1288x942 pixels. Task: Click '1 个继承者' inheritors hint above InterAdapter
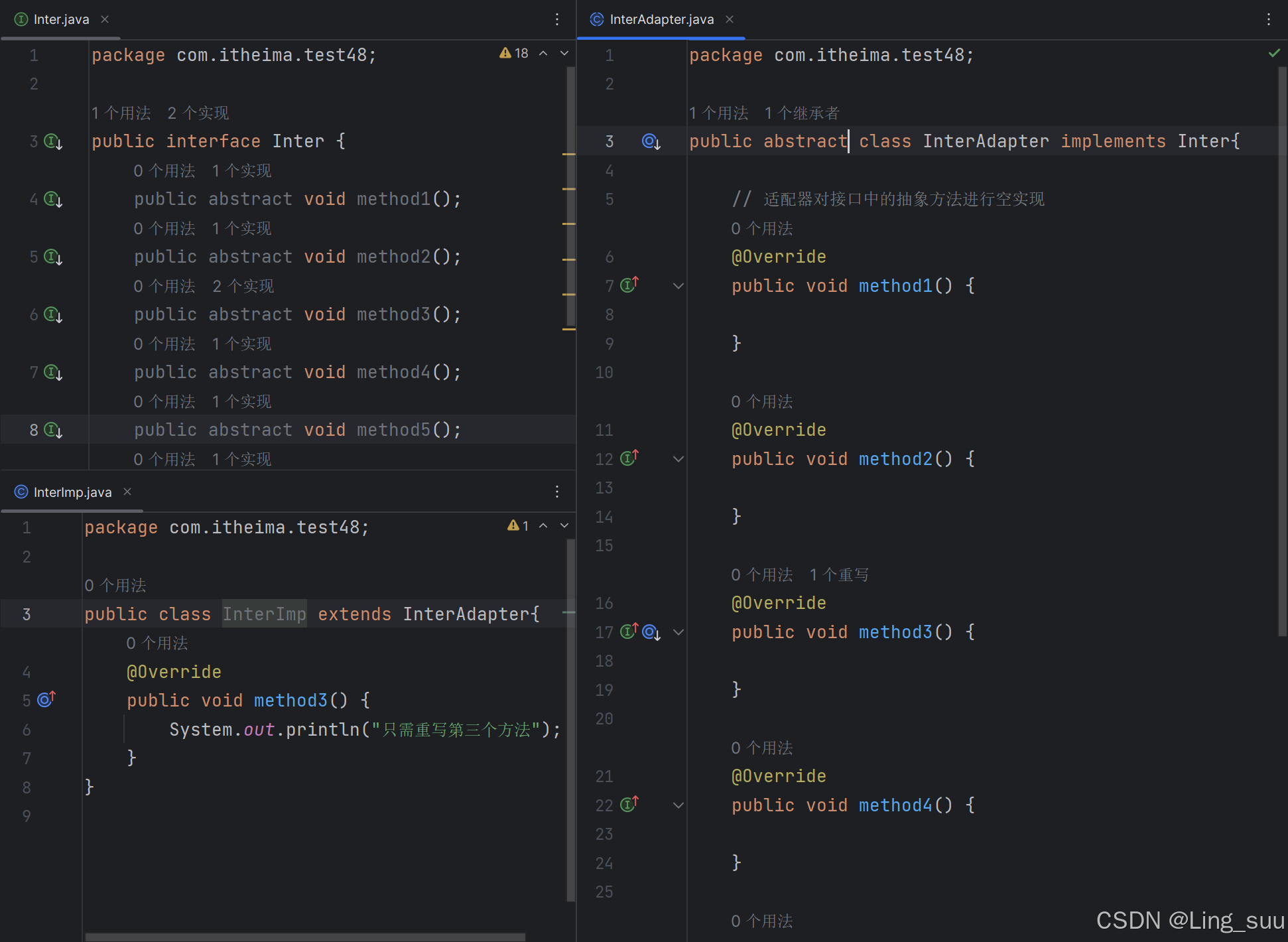tap(801, 113)
